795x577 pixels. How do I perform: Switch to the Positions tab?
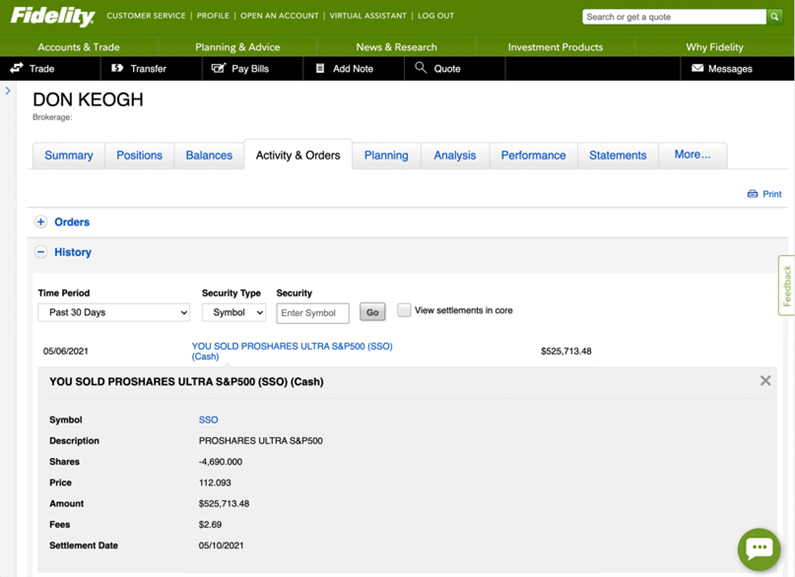139,155
